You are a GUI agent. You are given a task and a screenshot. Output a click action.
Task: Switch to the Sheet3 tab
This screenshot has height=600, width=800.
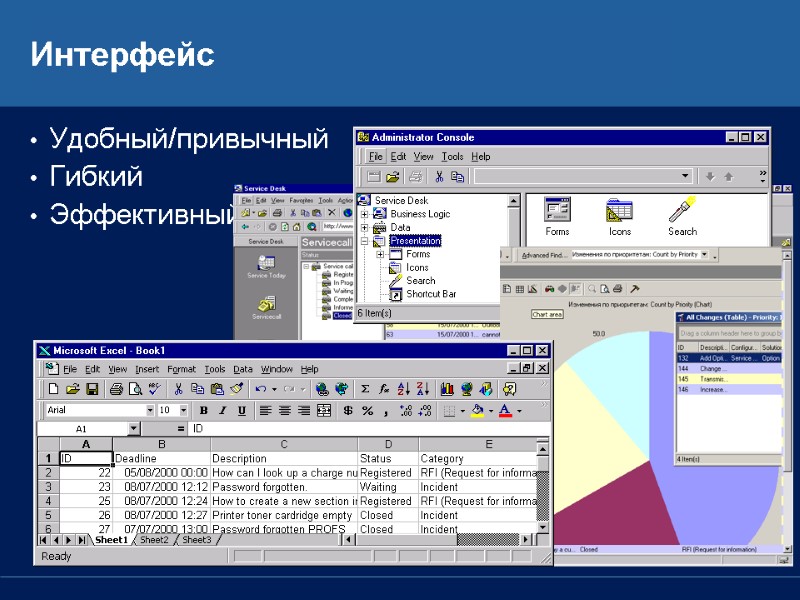coord(196,540)
